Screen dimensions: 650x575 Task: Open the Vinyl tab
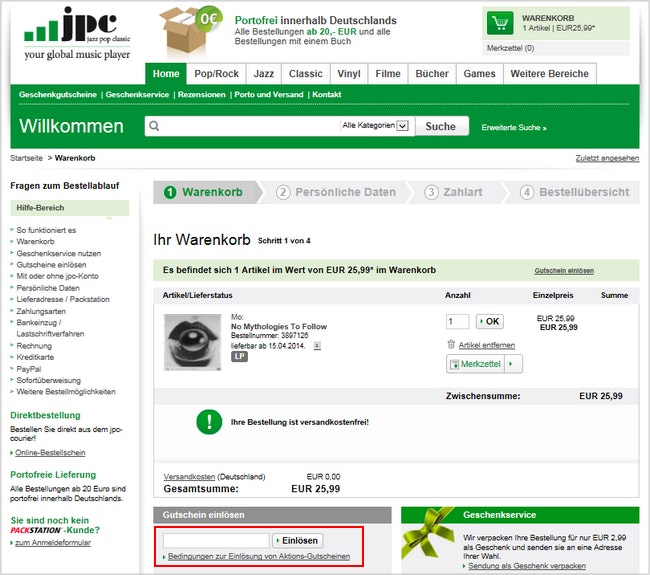coord(349,74)
